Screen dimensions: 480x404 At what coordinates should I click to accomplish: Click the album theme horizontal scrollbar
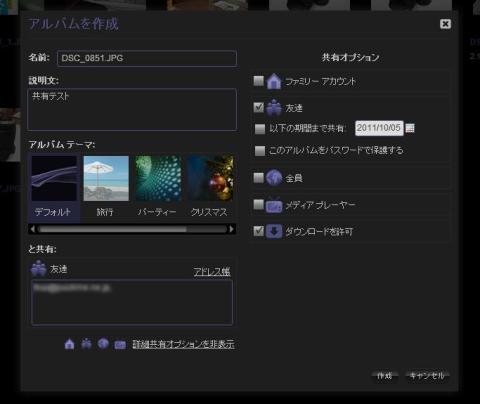tap(132, 229)
